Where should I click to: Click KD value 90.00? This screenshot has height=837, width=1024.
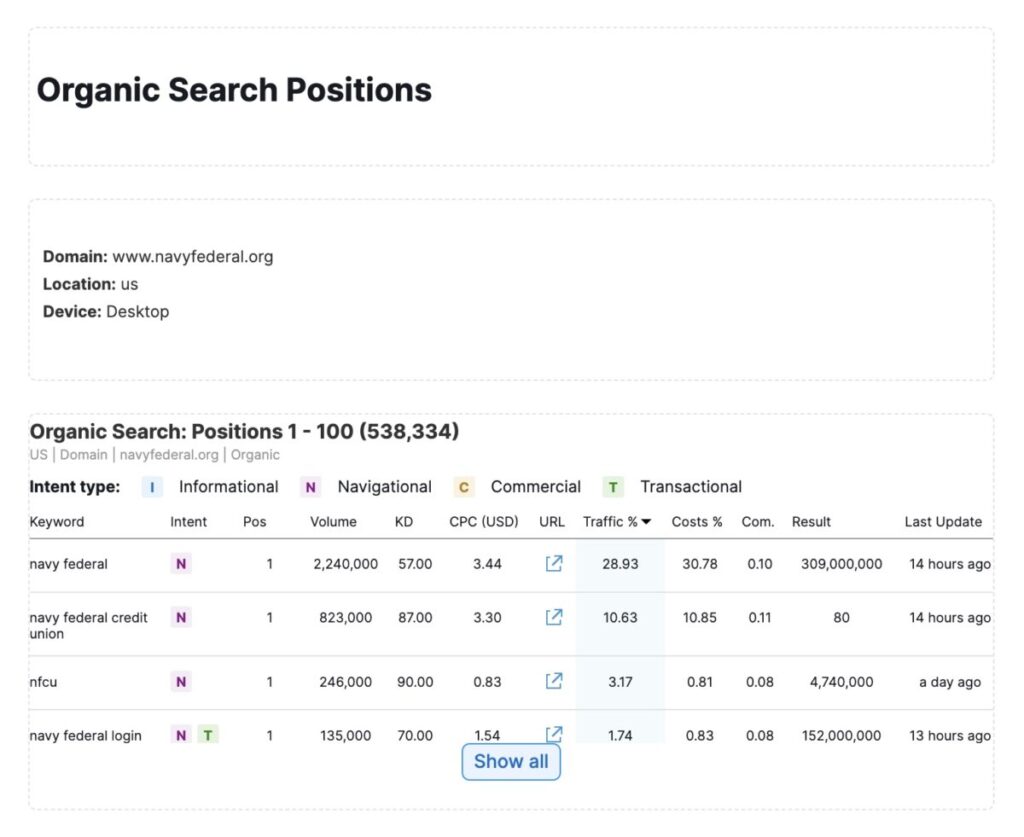[x=415, y=682]
